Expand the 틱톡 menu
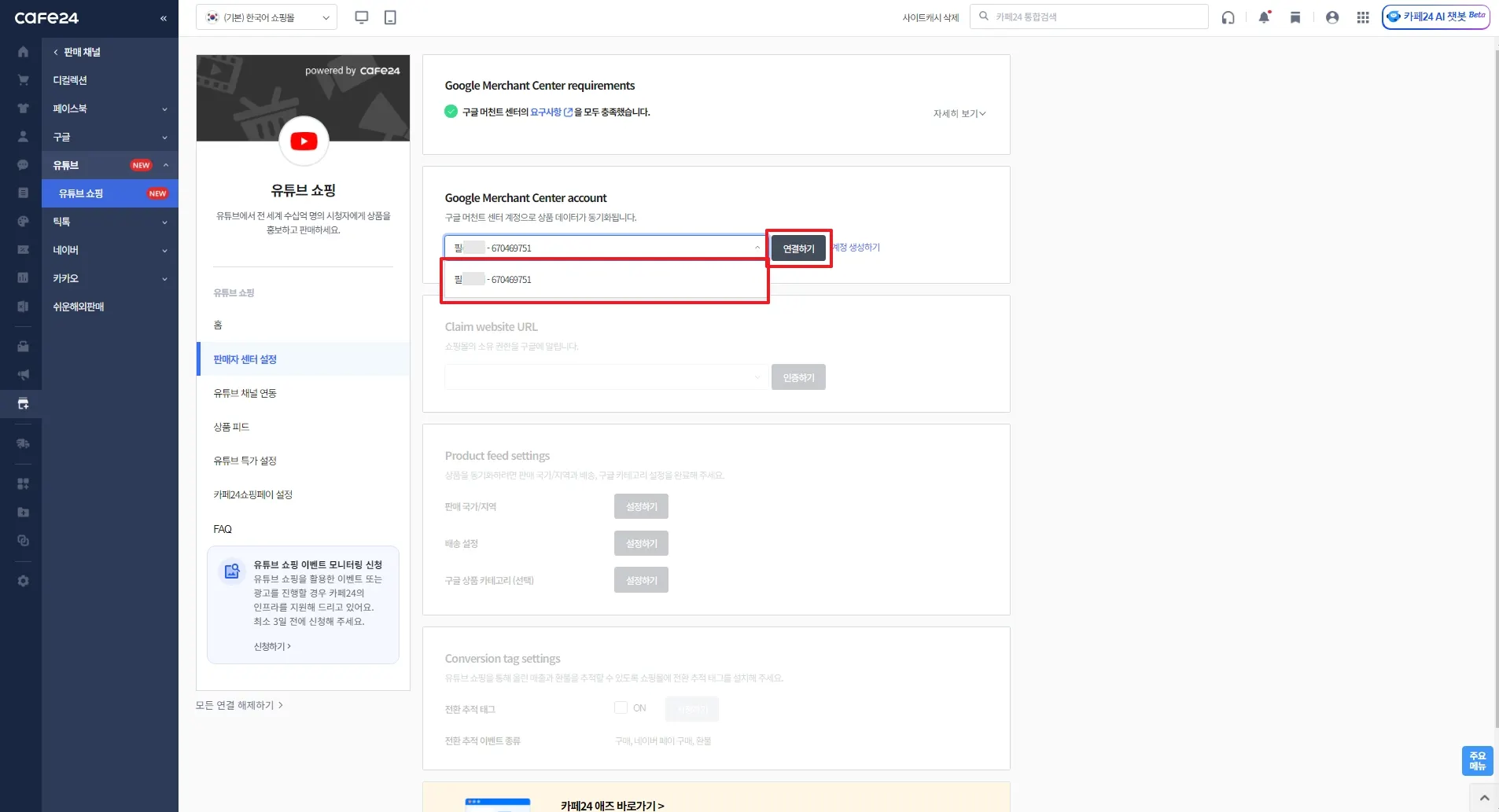This screenshot has height=812, width=1499. pos(110,222)
